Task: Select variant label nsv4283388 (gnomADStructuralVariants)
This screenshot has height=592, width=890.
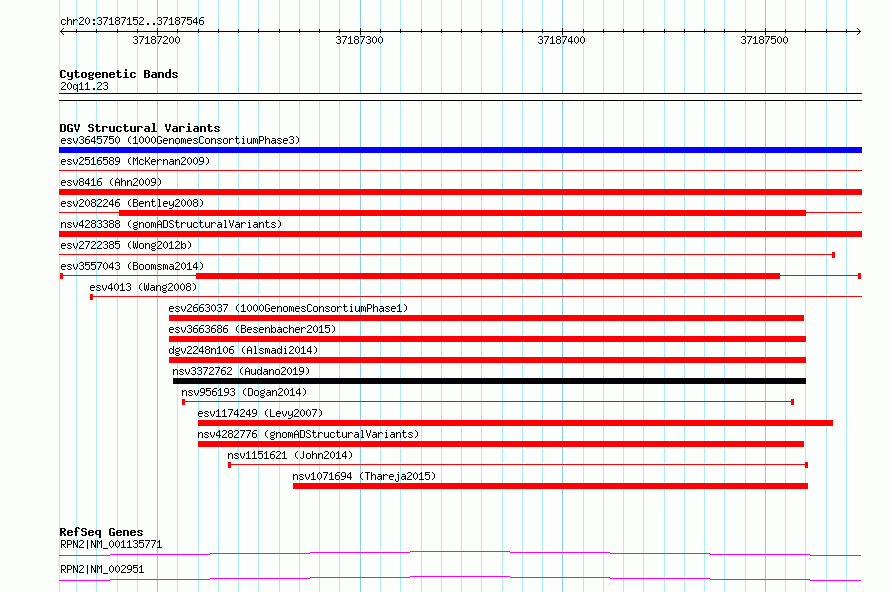Action: (171, 224)
